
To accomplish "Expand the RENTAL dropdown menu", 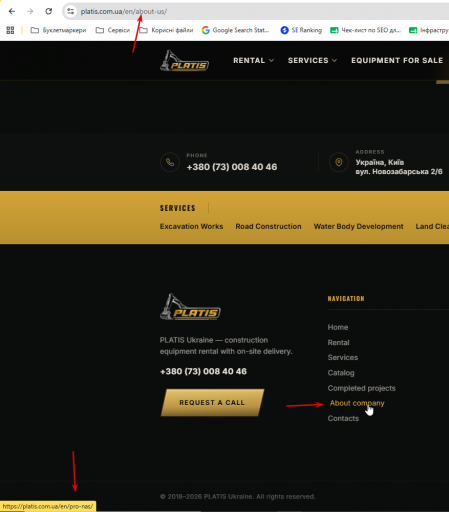I will pyautogui.click(x=253, y=60).
